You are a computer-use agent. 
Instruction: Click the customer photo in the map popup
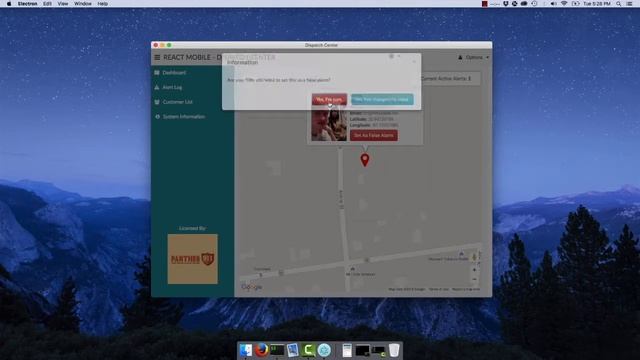pos(329,124)
